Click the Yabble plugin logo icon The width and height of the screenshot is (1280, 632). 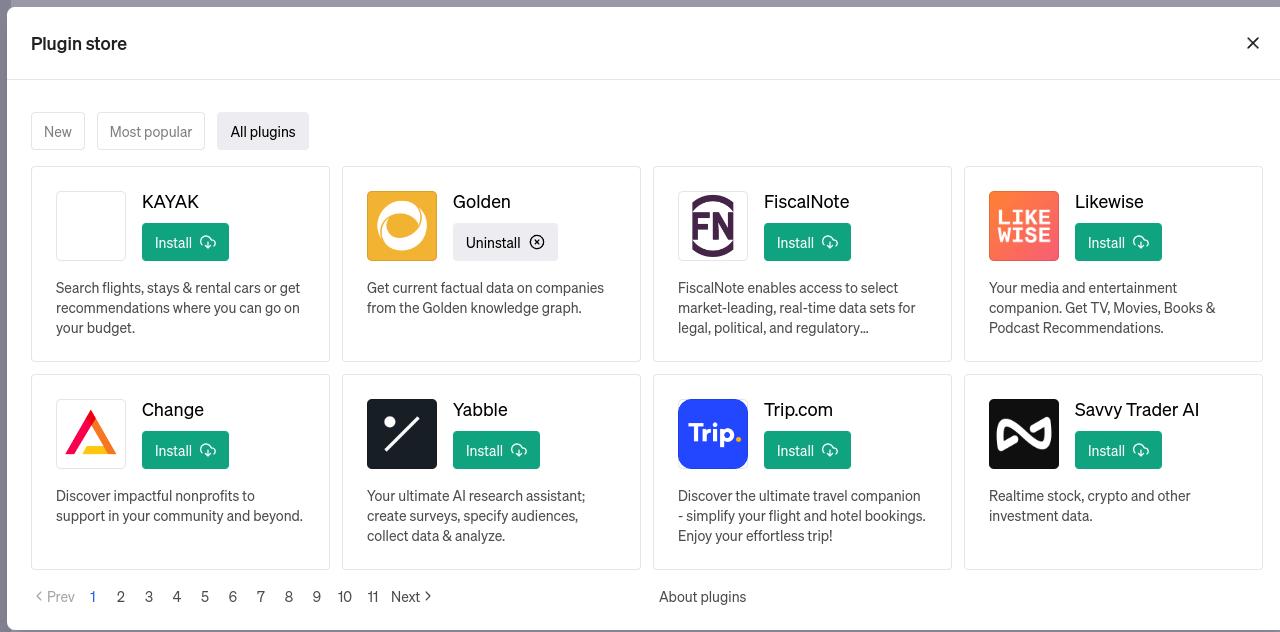(402, 434)
